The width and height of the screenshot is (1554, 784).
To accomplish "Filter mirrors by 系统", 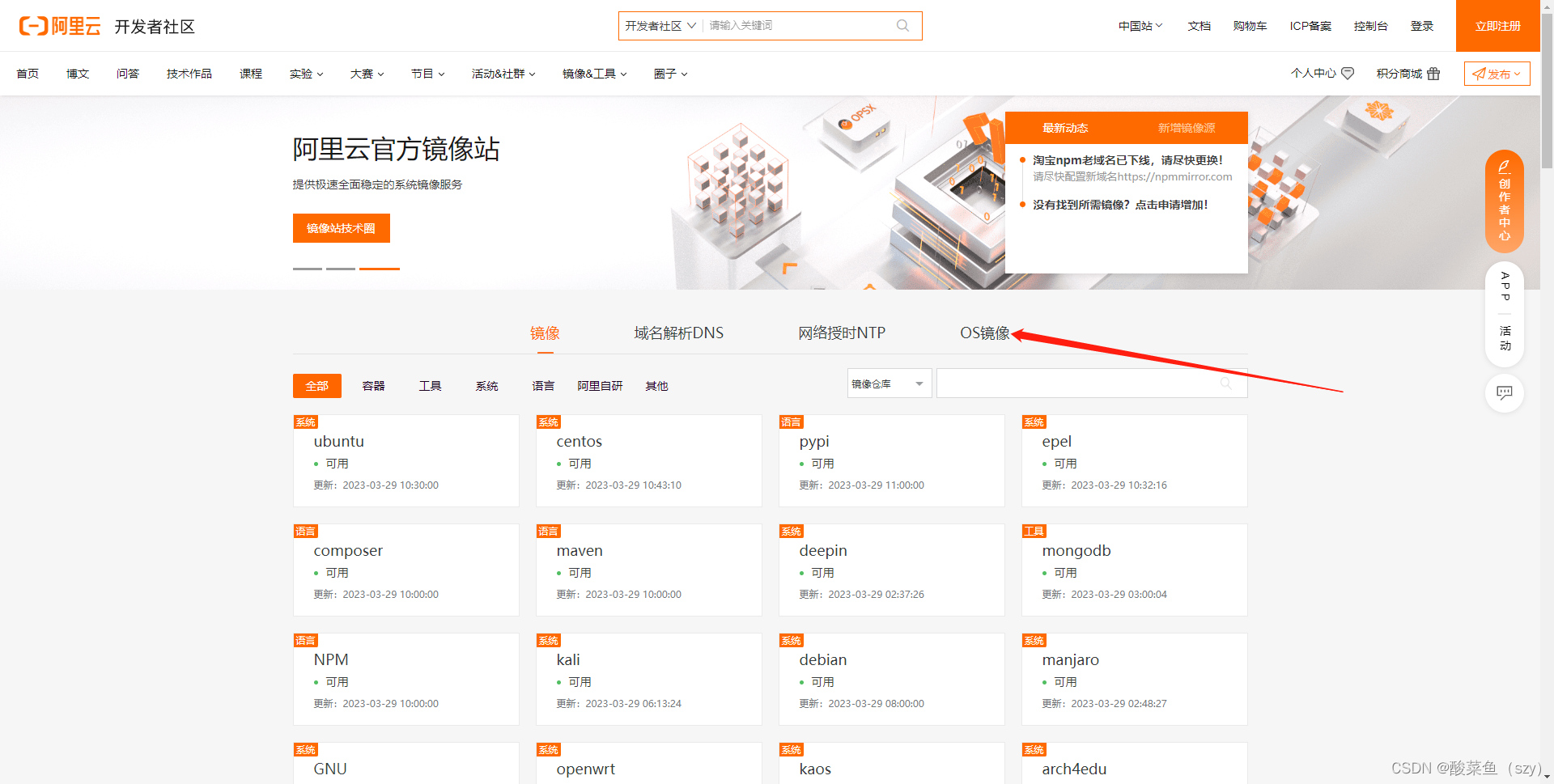I will pos(486,386).
